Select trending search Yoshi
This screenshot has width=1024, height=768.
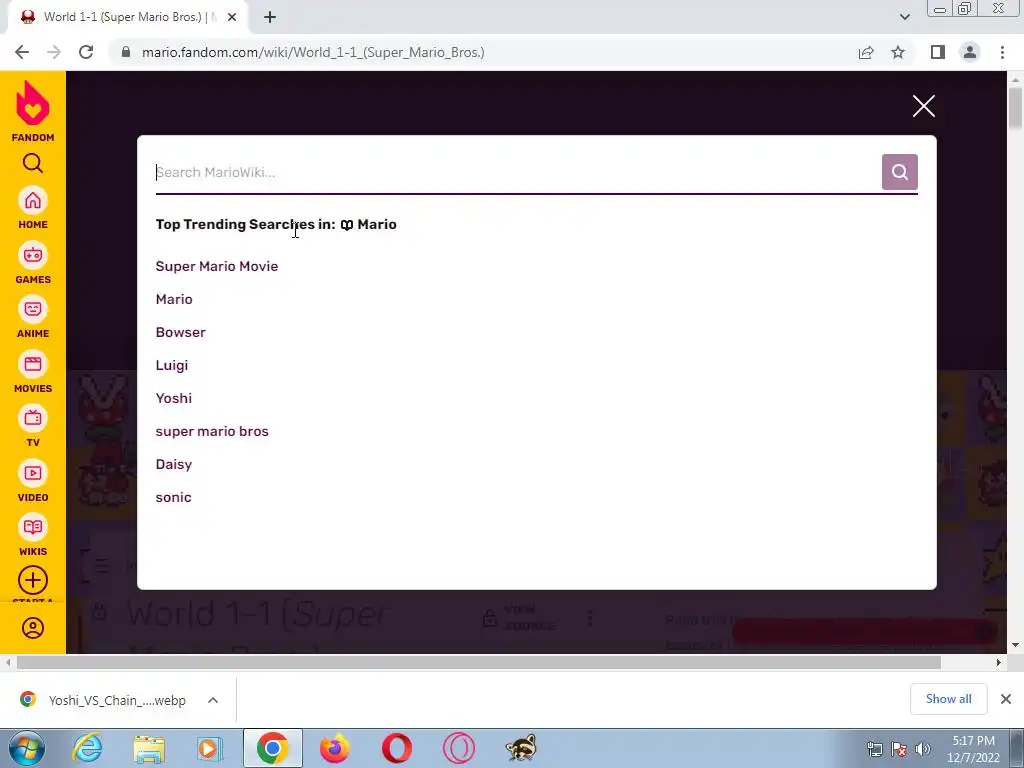point(174,398)
